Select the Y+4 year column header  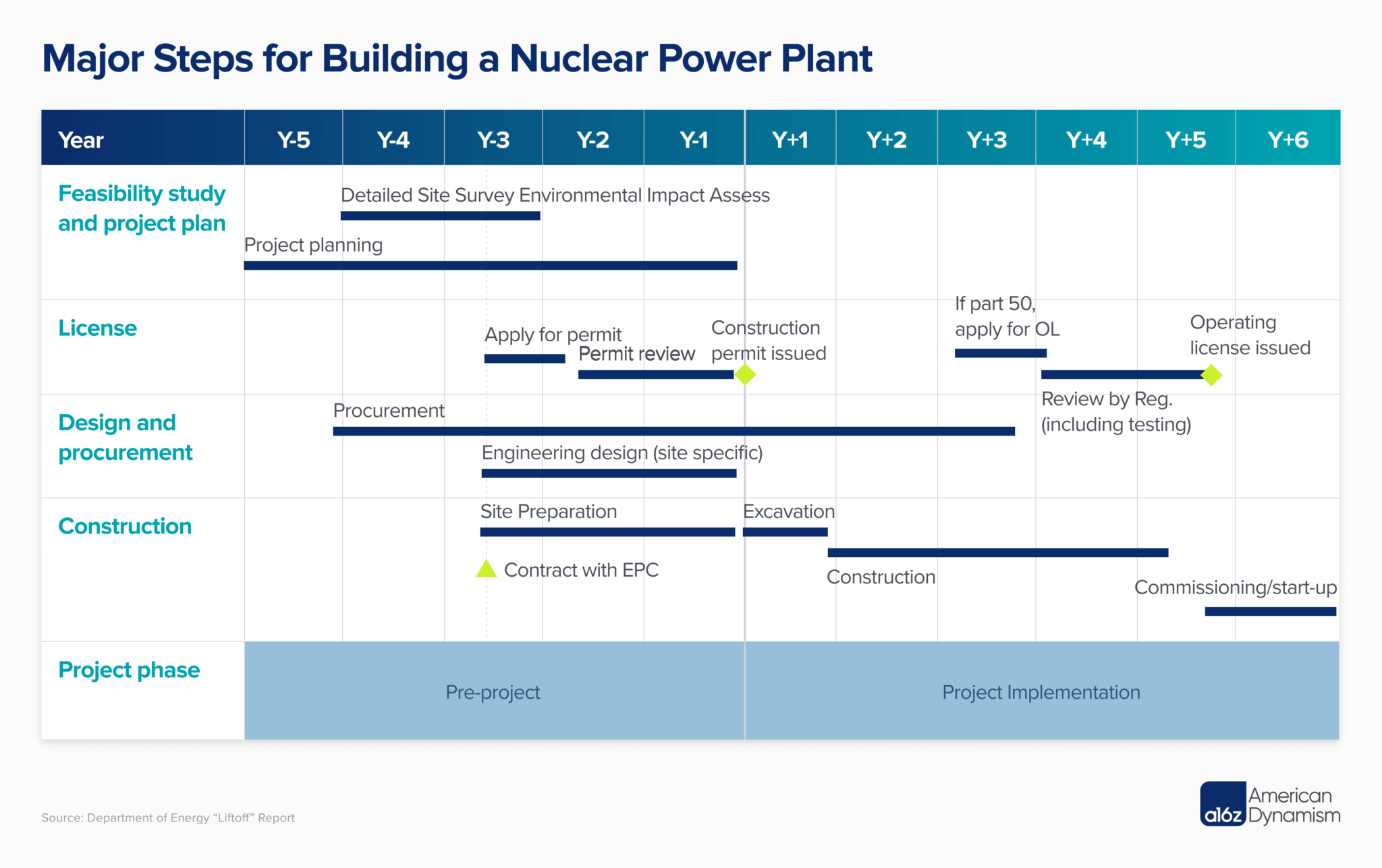click(1086, 138)
